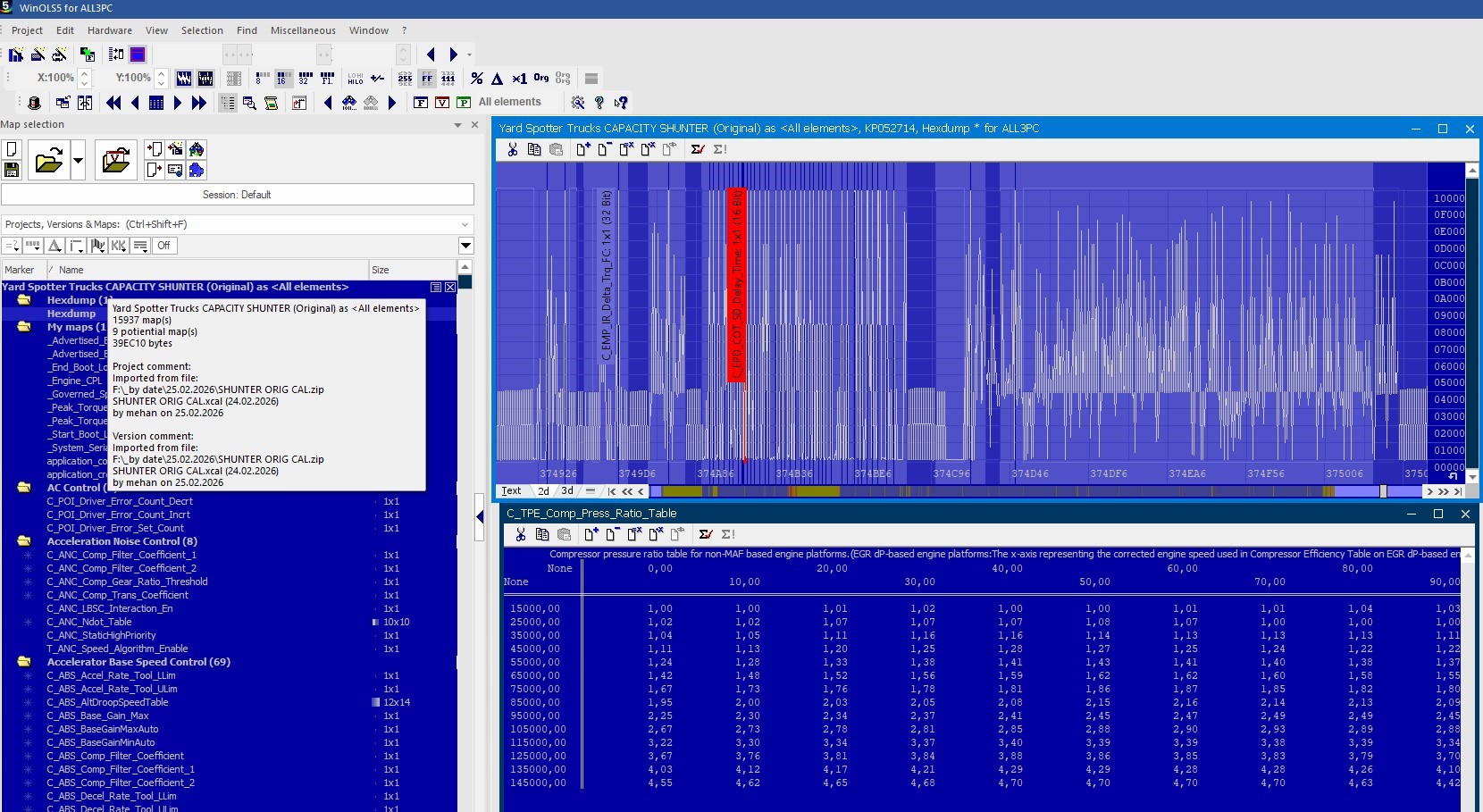The image size is (1483, 812).
Task: Click the question mark help icon
Action: 599,103
